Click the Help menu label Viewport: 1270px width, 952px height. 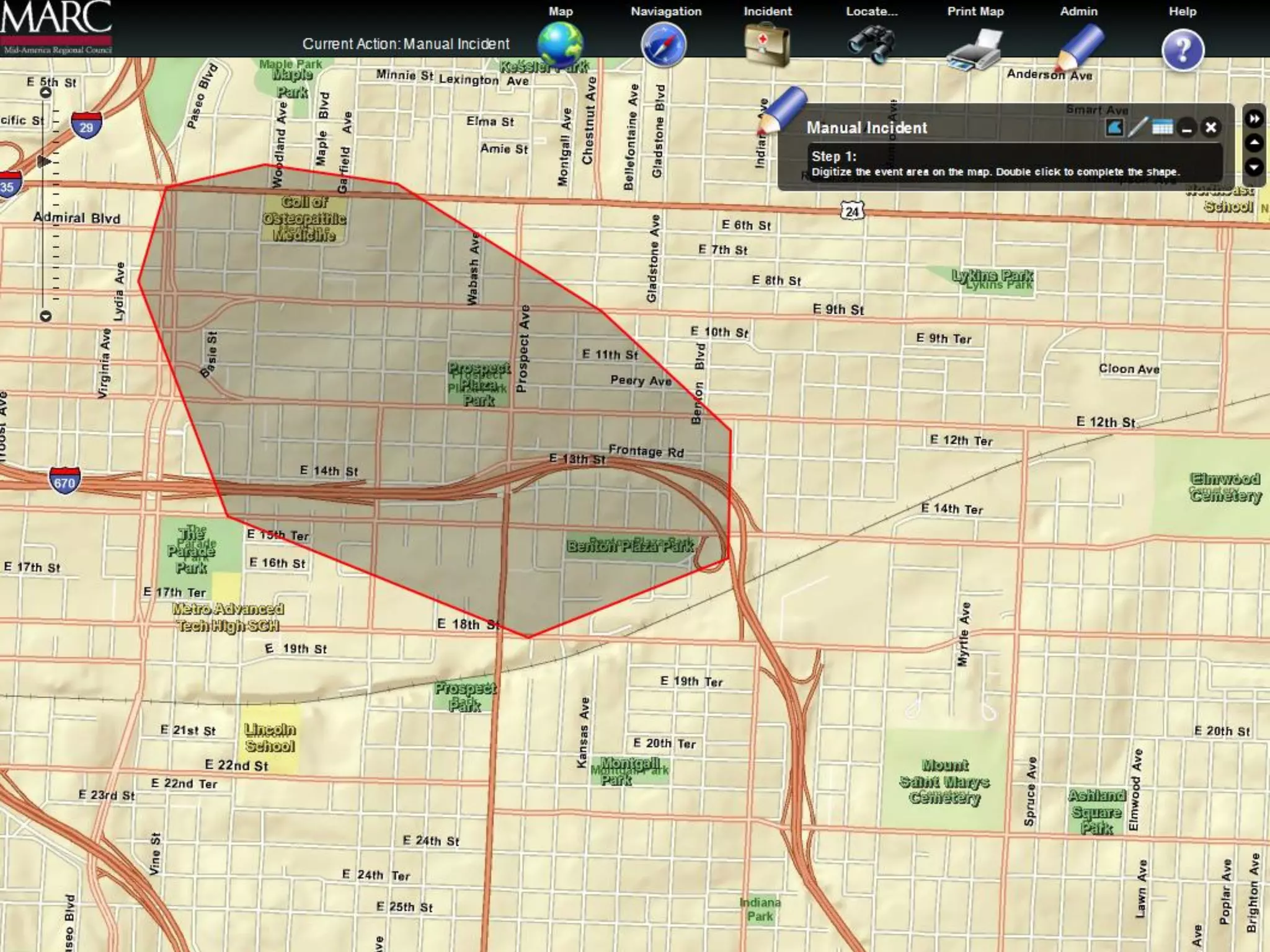(x=1183, y=11)
